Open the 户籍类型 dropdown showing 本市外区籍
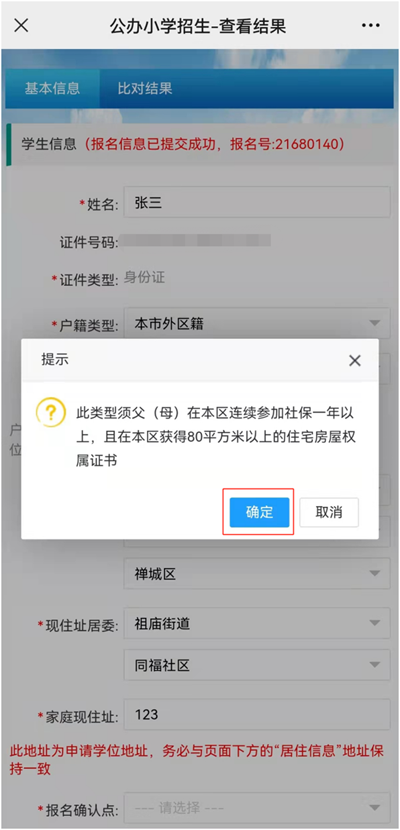 tap(257, 323)
